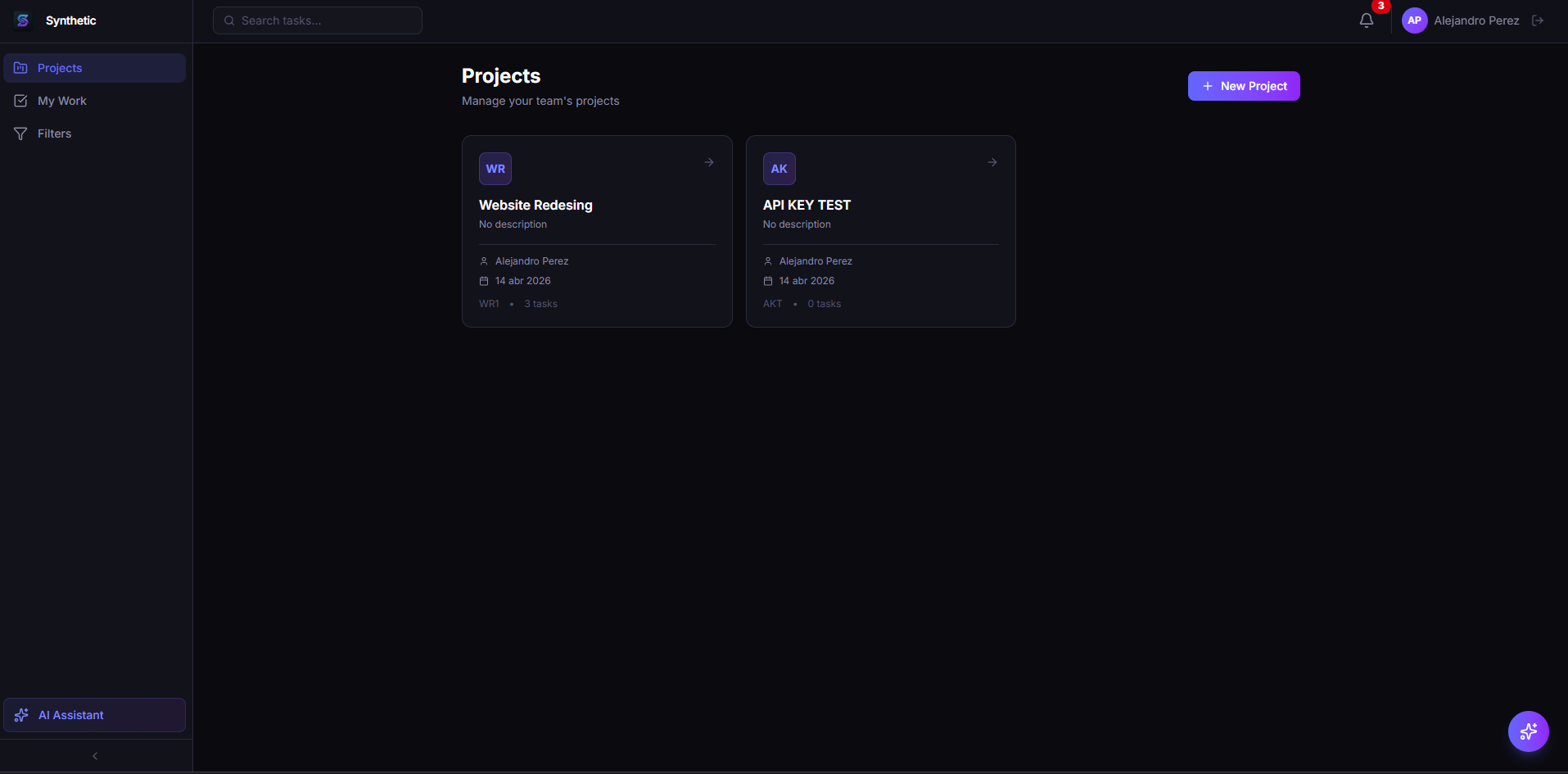Viewport: 1568px width, 774px height.
Task: Click the AK project avatar icon
Action: click(x=779, y=169)
